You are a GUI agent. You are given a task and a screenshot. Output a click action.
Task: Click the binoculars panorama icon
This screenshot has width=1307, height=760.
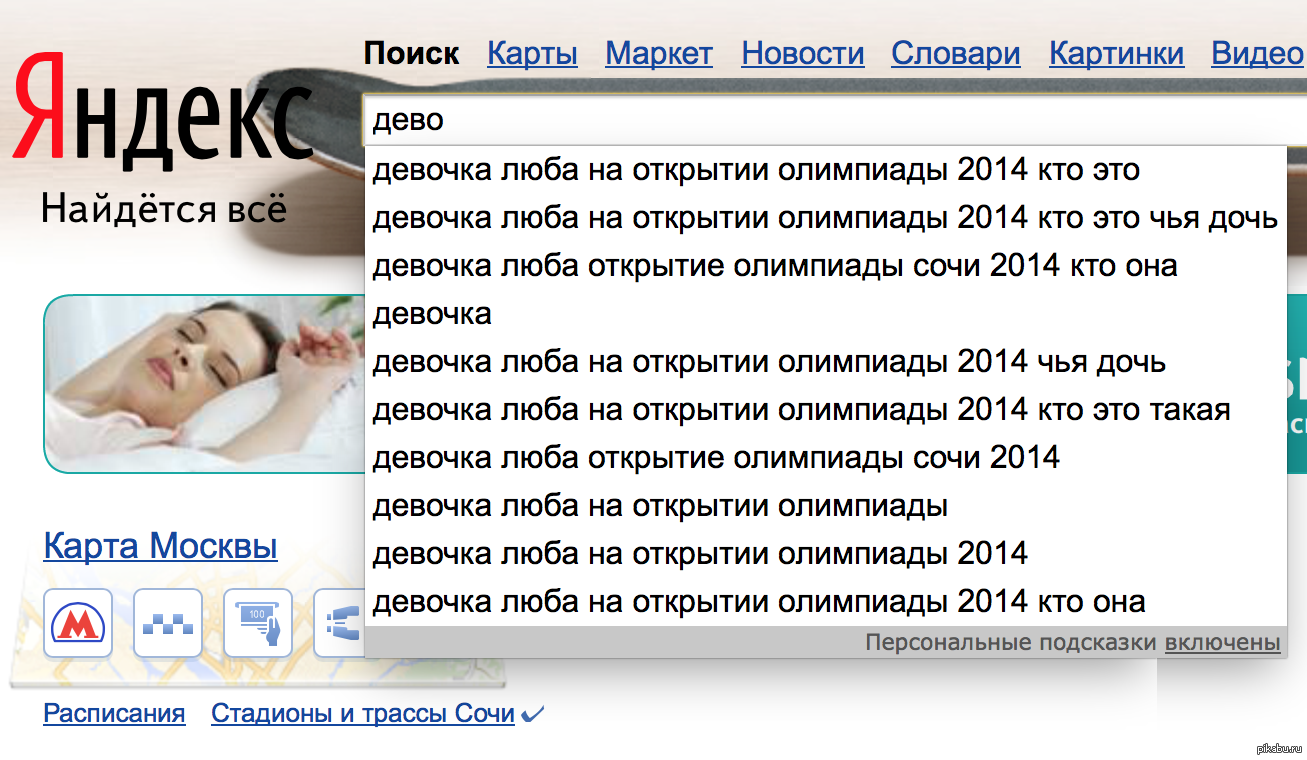340,624
